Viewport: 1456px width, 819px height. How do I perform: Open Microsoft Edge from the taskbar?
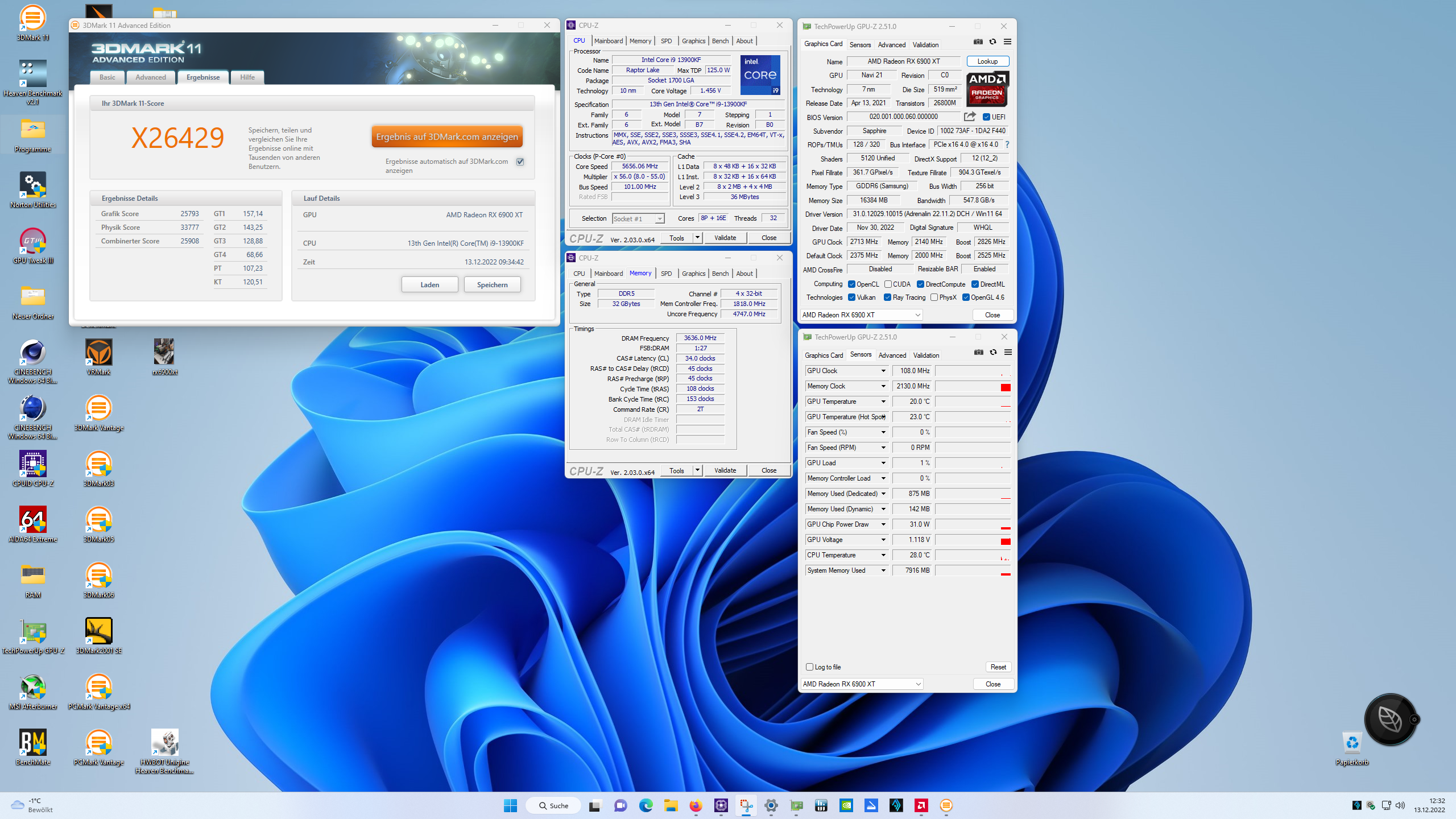click(646, 805)
